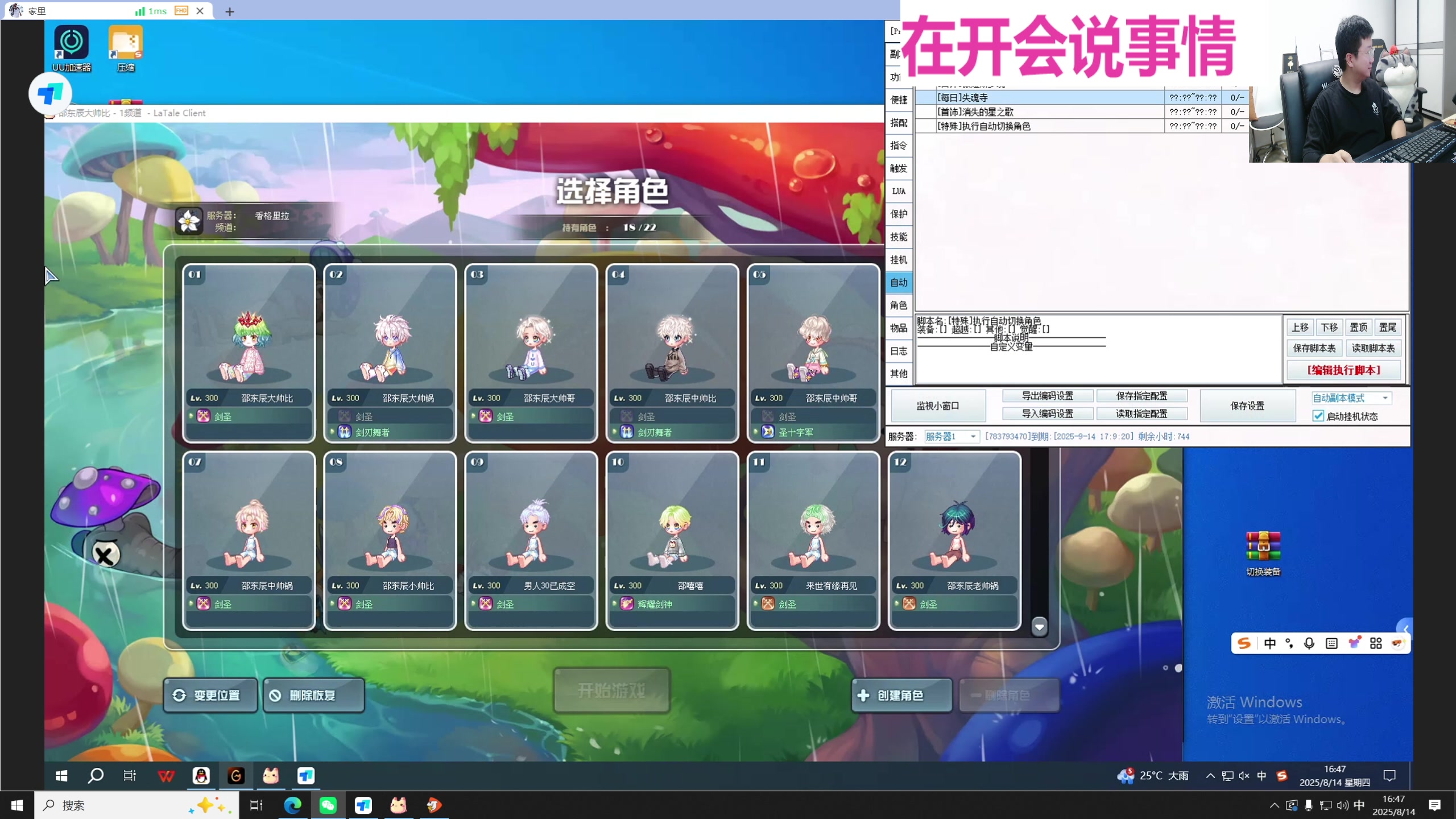Switch to the 挂机 side tab
Viewport: 1456px width, 819px height.
coord(899,259)
